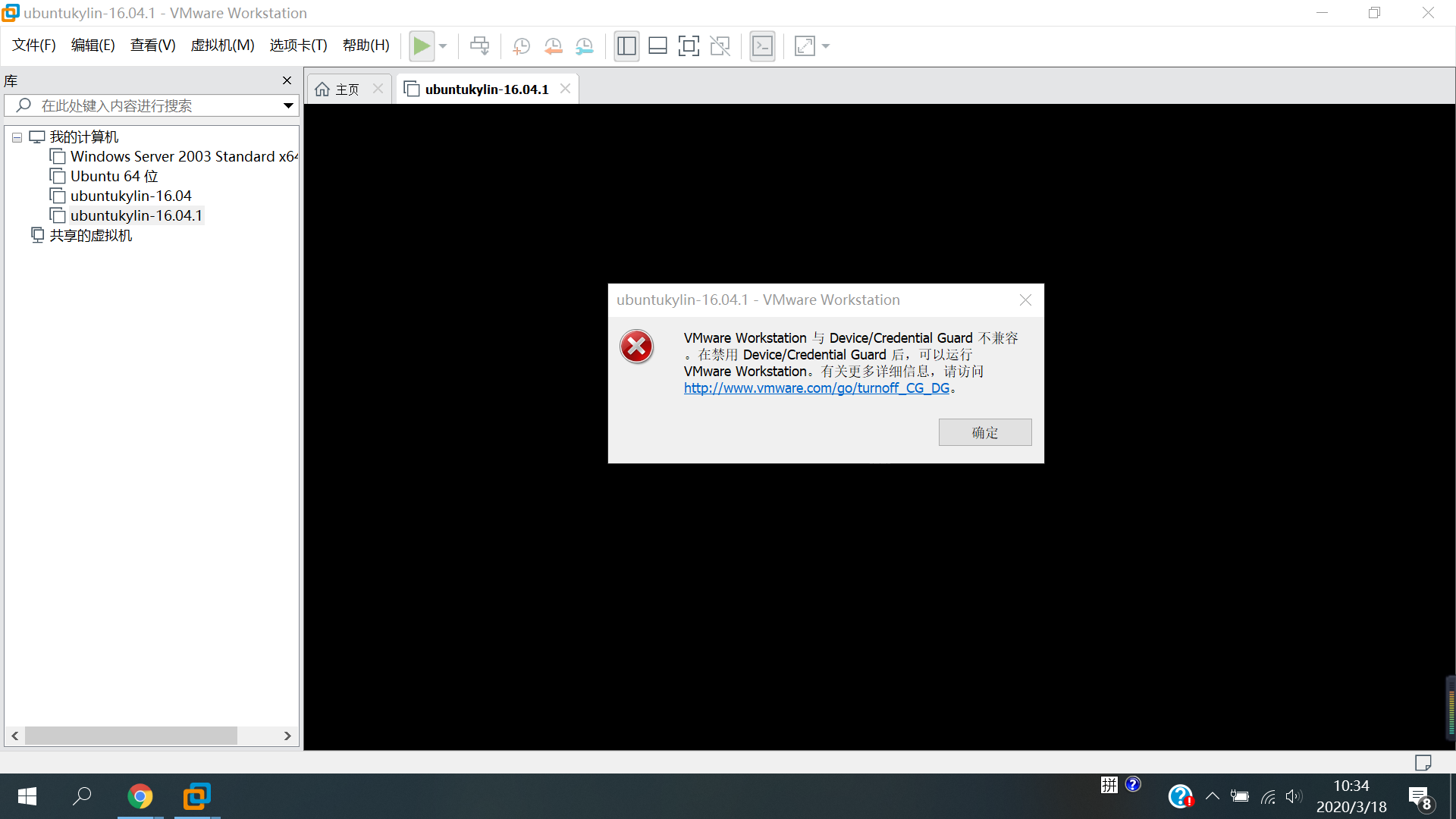The image size is (1456, 819).
Task: Open the vmware.com turnoff_CG_DG link
Action: (x=817, y=388)
